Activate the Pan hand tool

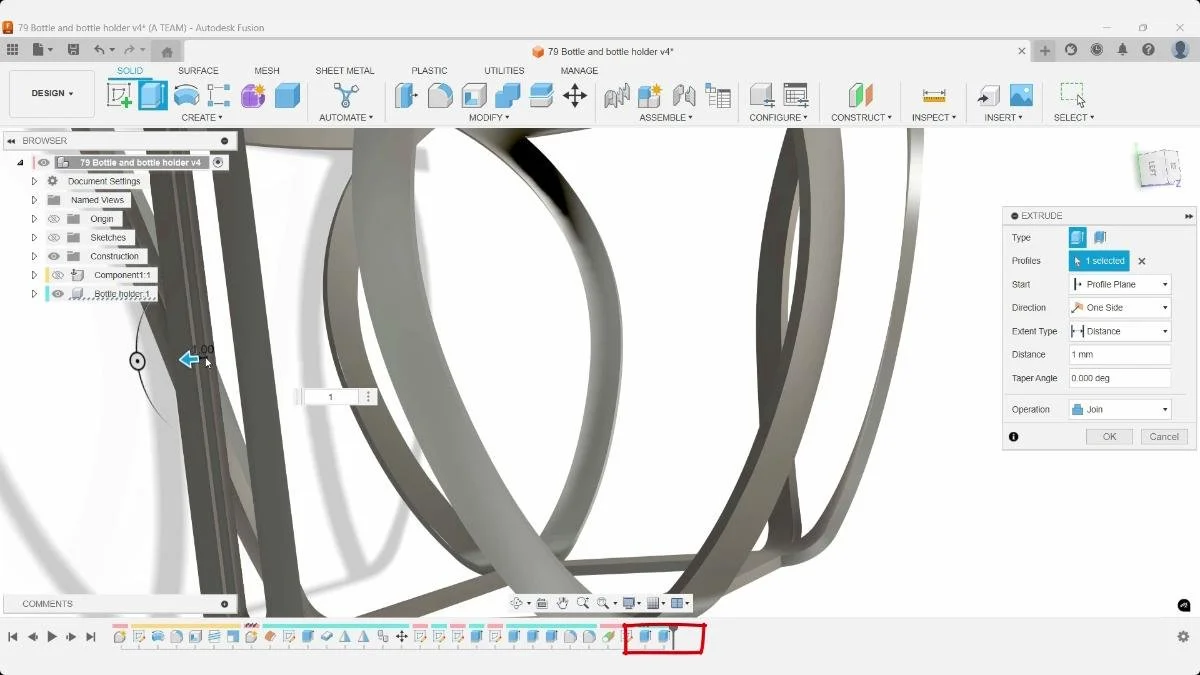(x=563, y=603)
